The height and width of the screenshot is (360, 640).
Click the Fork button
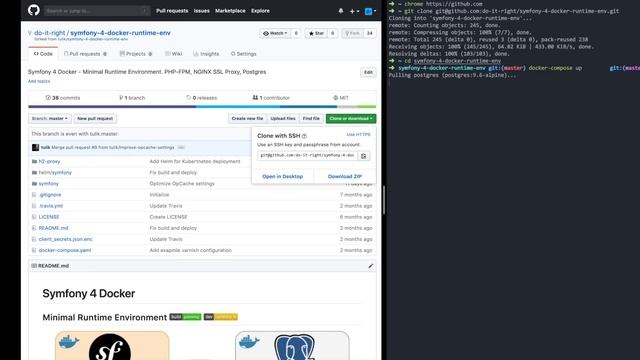tap(352, 33)
